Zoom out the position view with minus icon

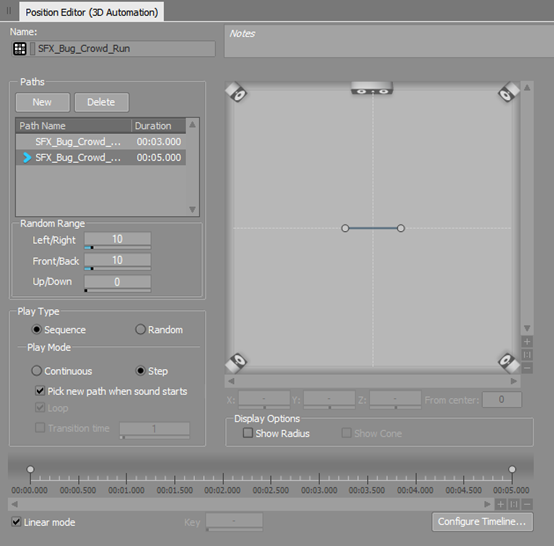(527, 368)
